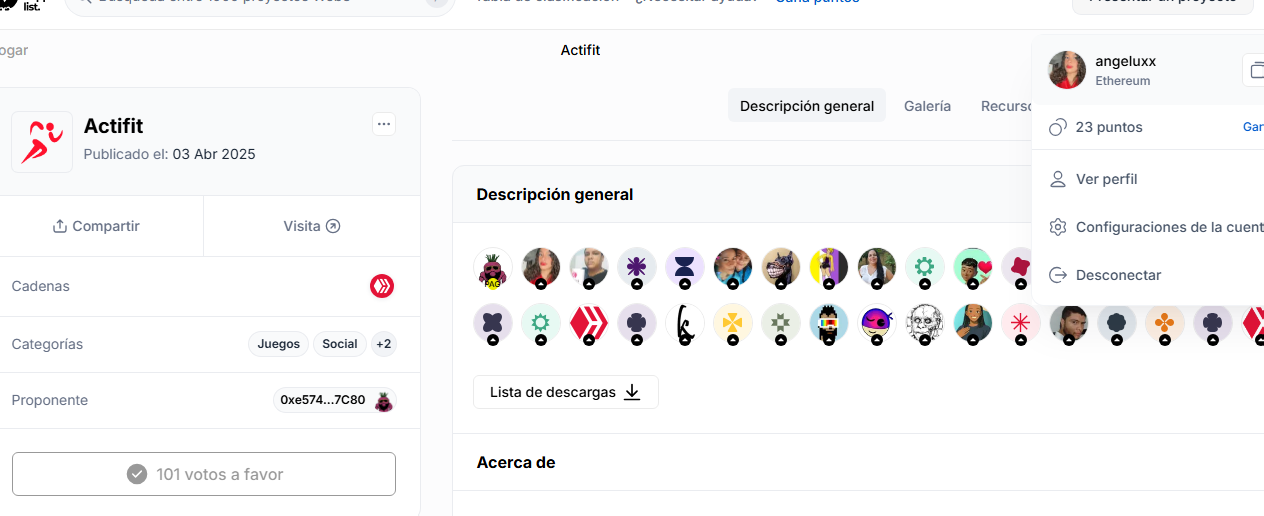Viewport: 1264px width, 516px height.
Task: Select the Juegos category tag
Action: click(278, 344)
